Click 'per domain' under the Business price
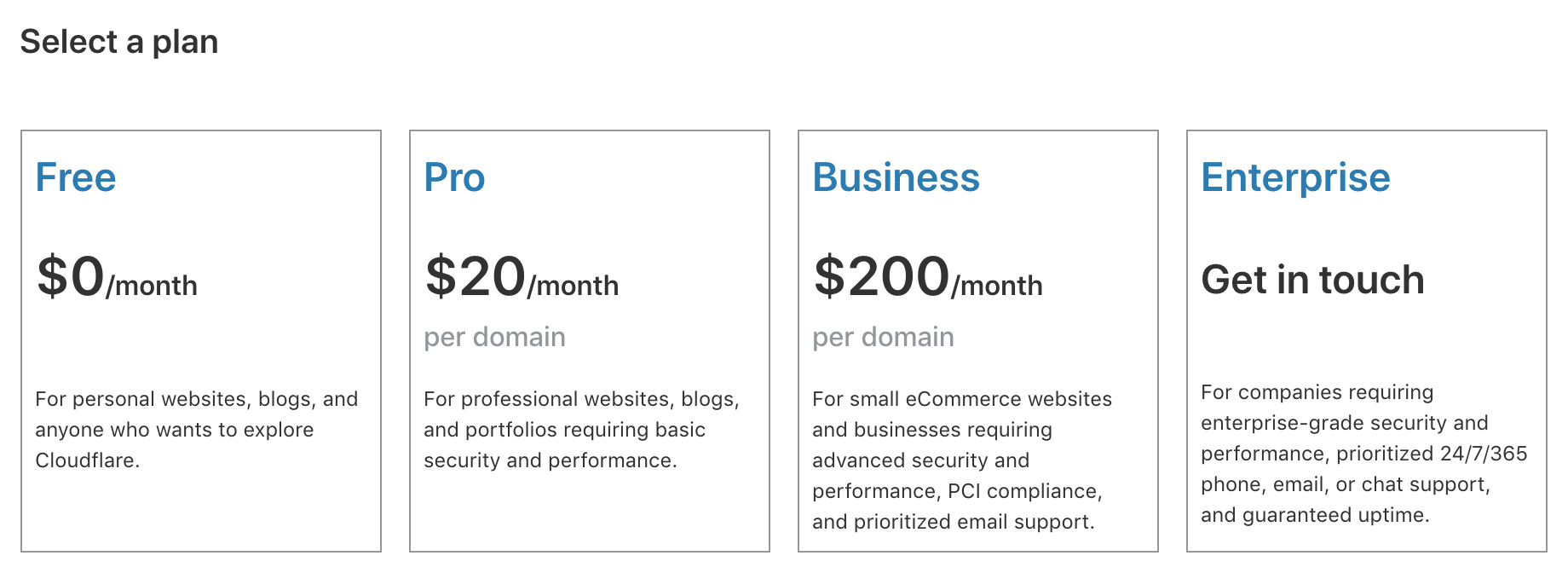The width and height of the screenshot is (1568, 573). [883, 337]
